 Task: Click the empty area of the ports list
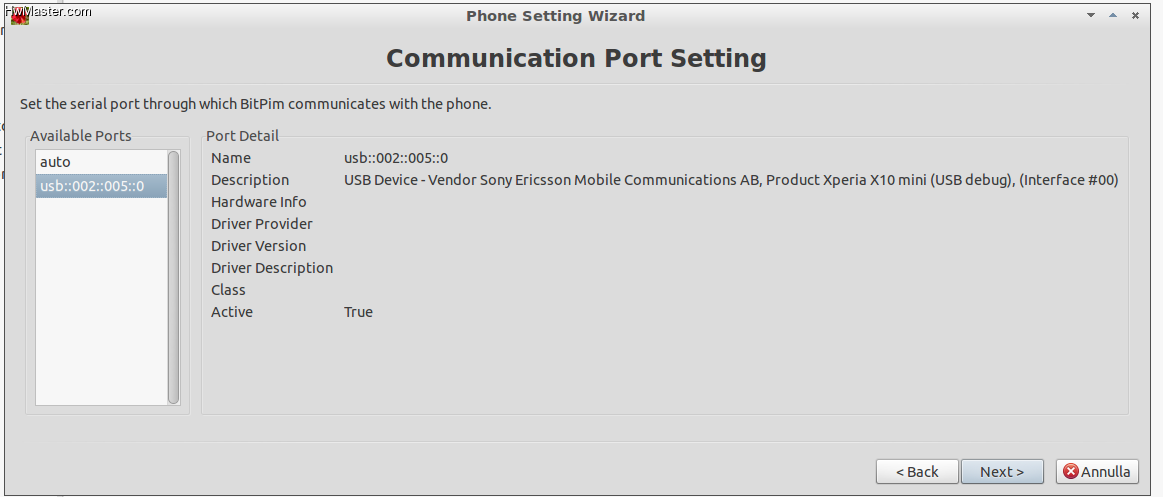[102, 300]
